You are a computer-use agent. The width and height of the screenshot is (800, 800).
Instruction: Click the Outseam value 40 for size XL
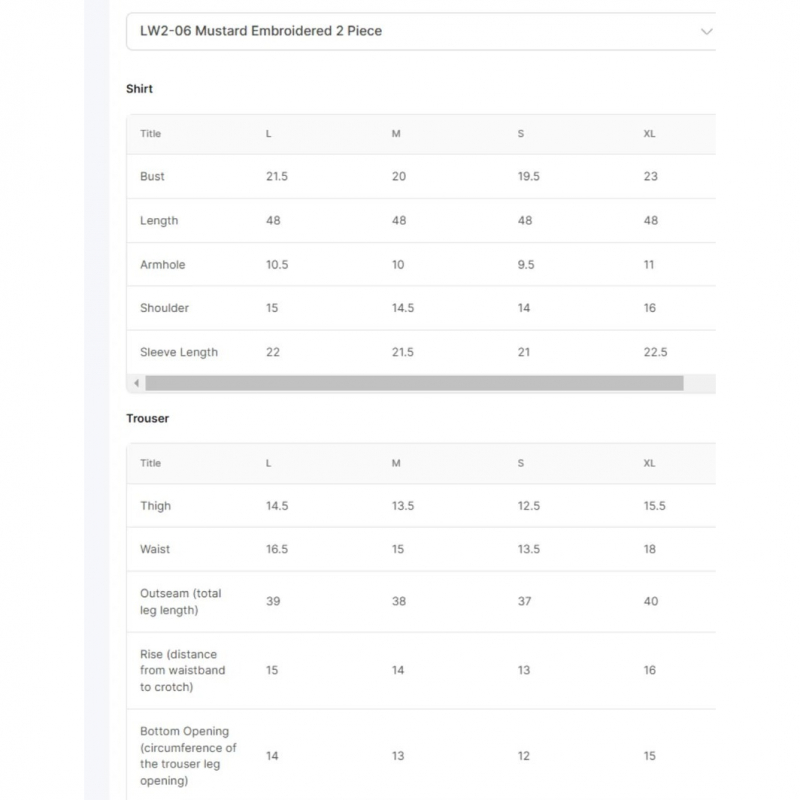click(x=650, y=601)
